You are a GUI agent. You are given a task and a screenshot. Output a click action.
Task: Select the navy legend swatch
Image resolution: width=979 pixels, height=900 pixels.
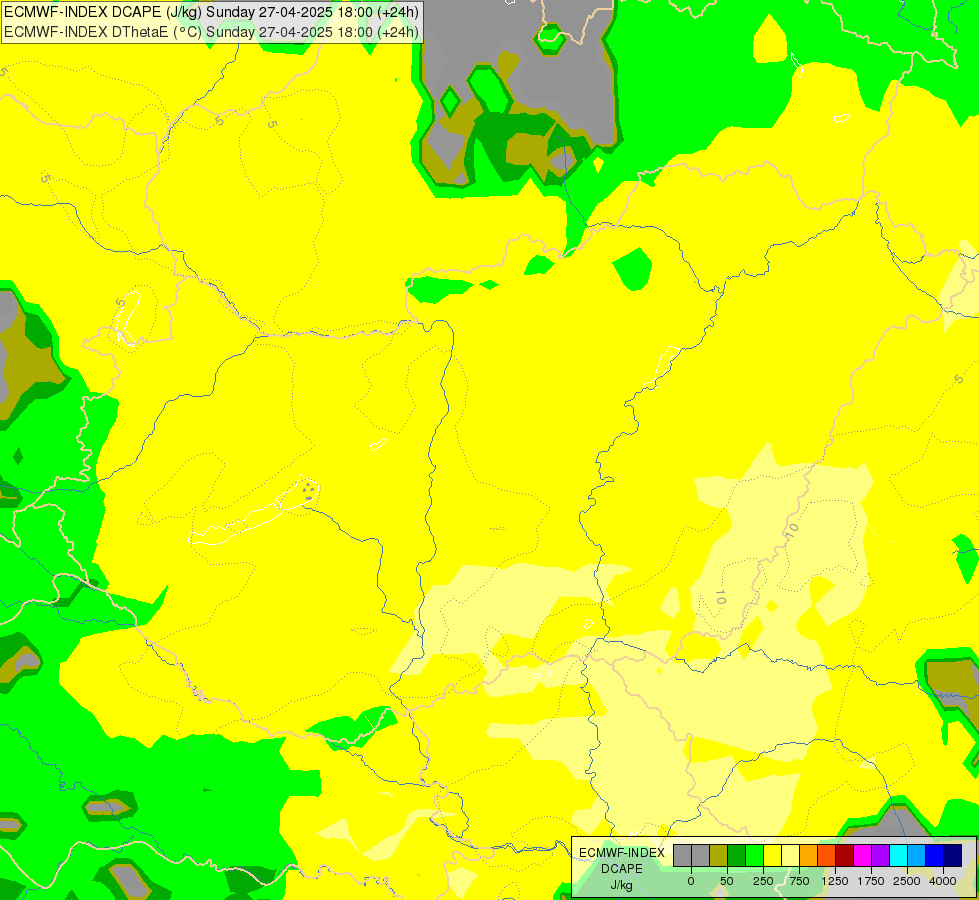pos(952,856)
